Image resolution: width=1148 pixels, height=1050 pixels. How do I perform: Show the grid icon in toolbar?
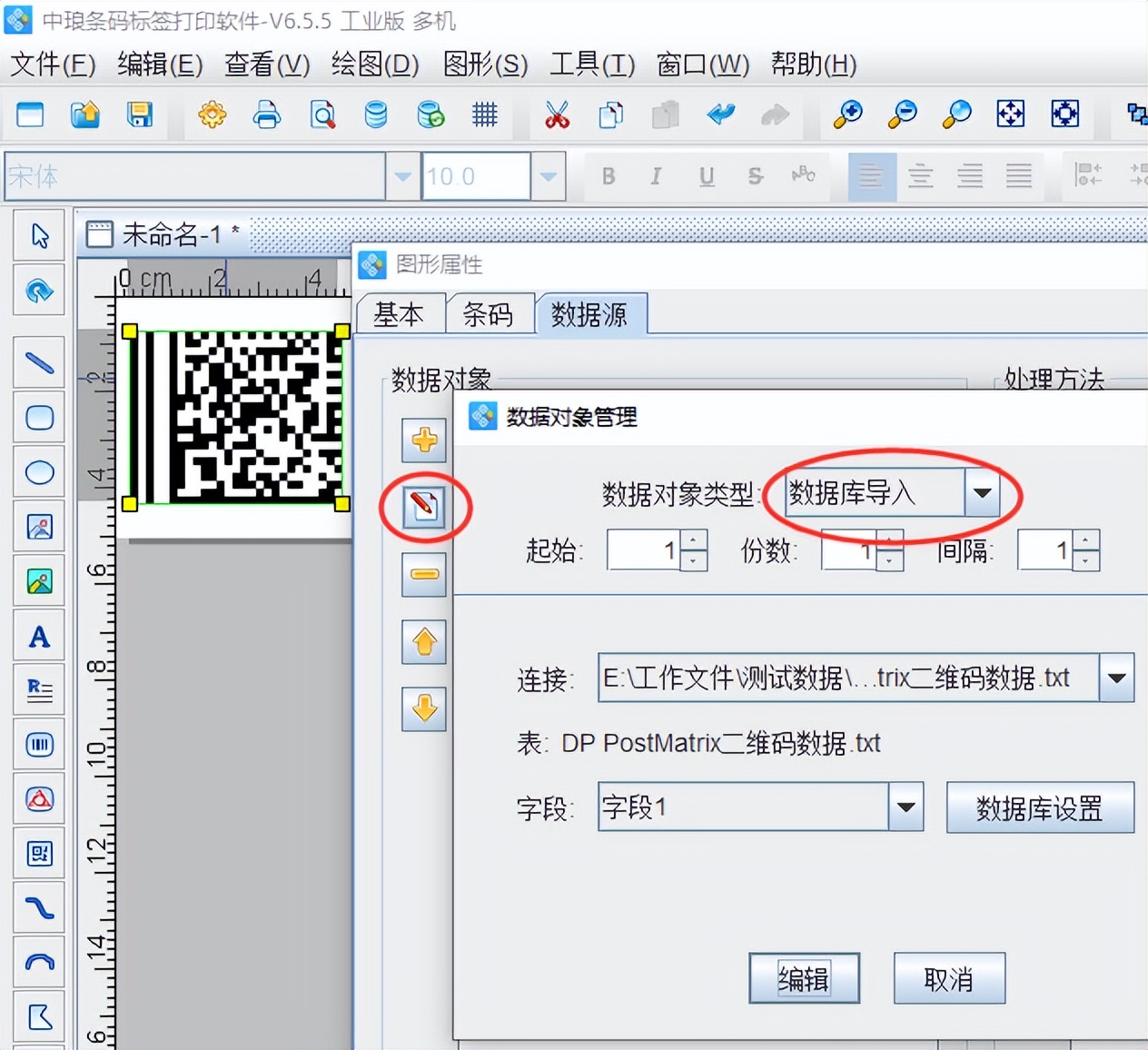(x=485, y=114)
